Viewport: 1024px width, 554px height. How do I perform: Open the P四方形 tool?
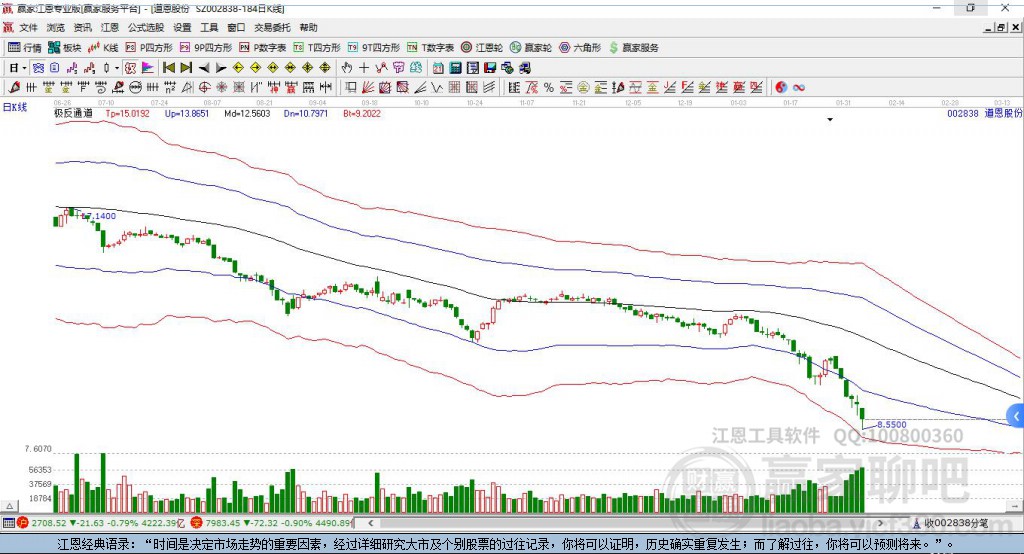(x=149, y=48)
